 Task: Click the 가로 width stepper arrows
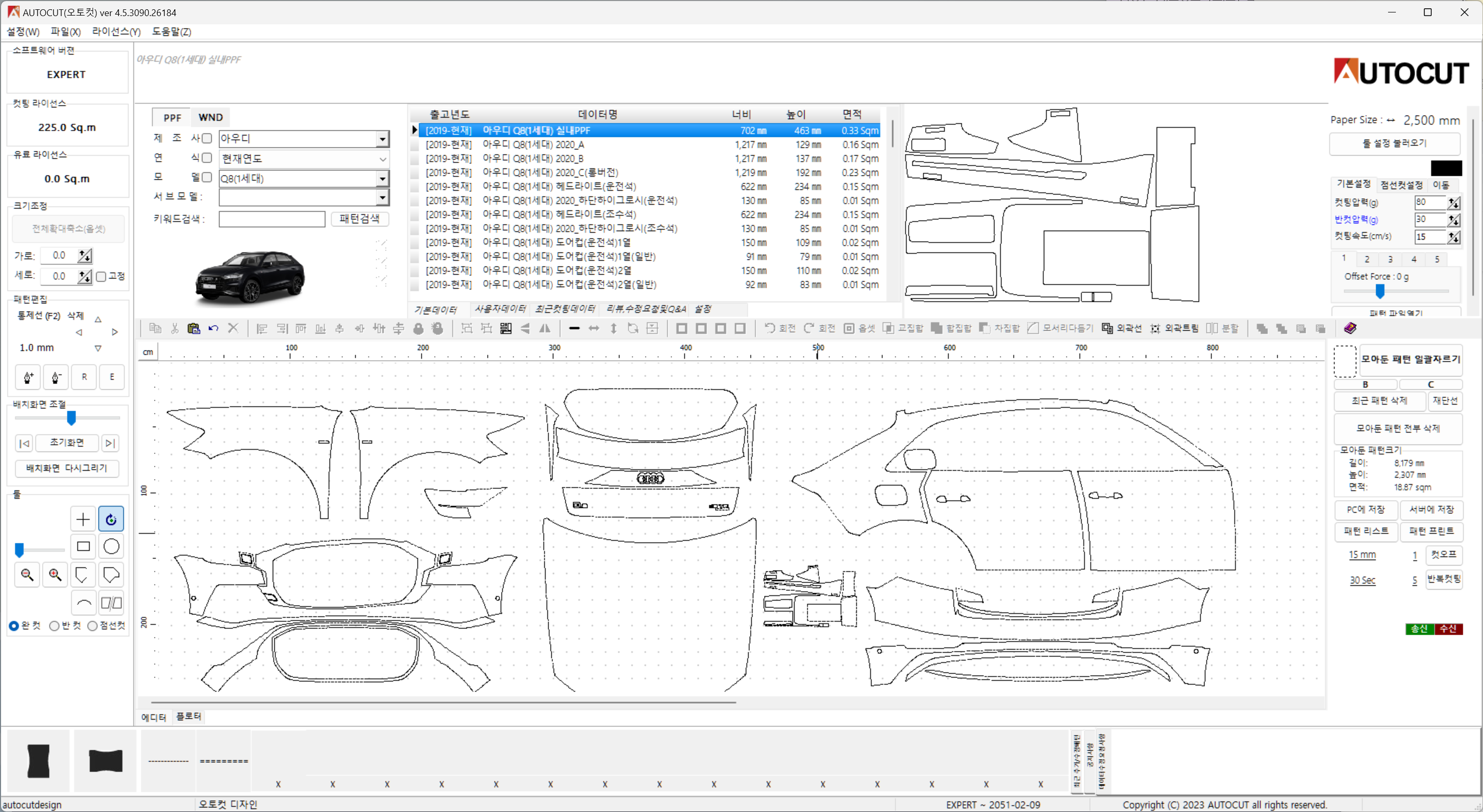85,256
